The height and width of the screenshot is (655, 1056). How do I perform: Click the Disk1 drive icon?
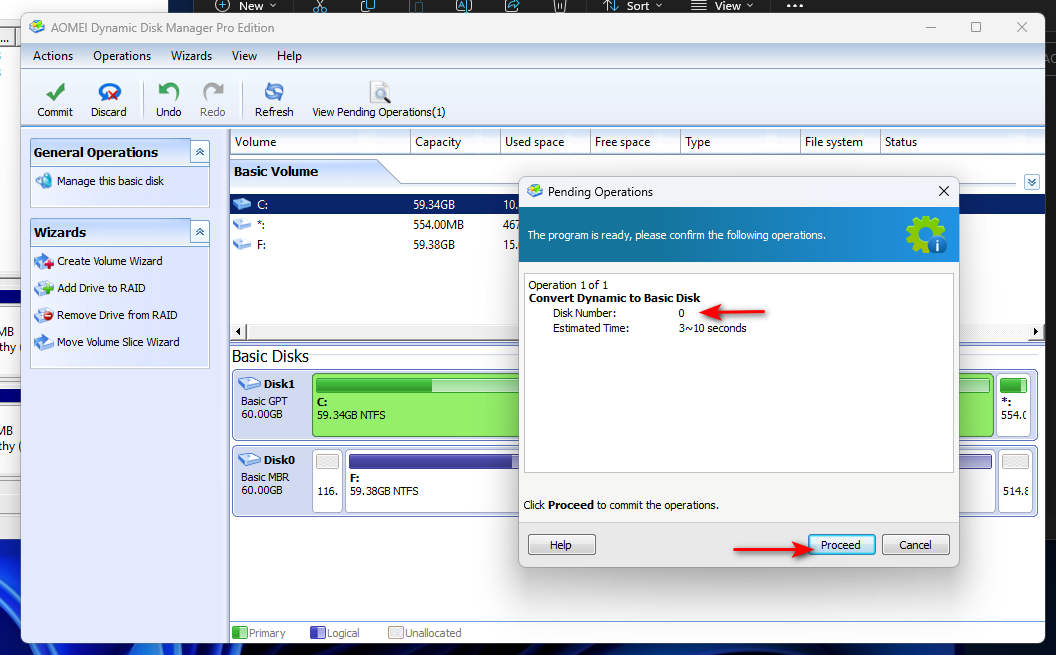[249, 383]
